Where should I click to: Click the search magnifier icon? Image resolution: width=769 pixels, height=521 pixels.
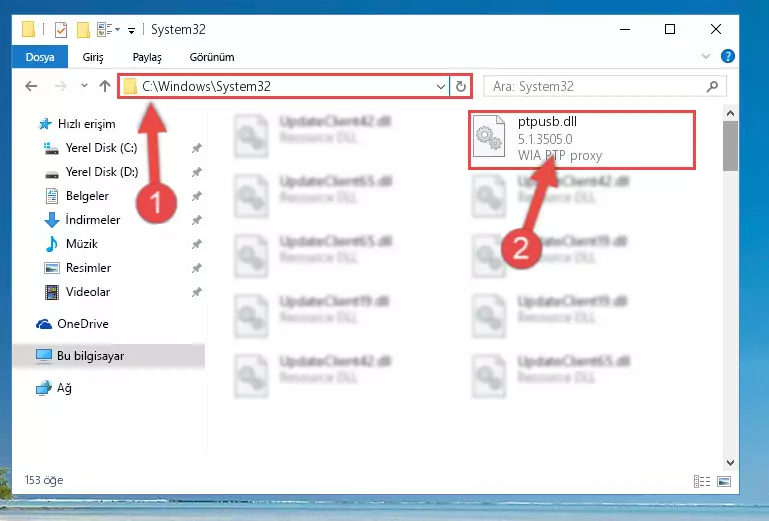coord(713,87)
